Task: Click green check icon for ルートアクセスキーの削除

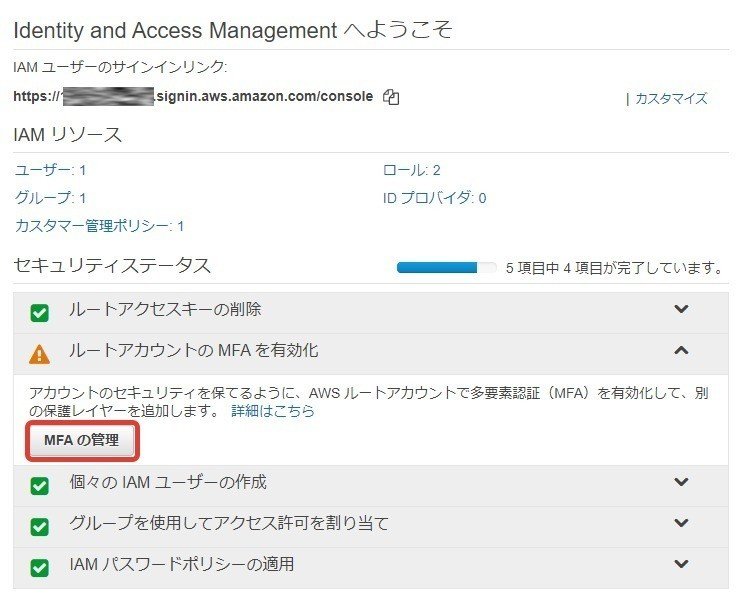Action: 40,313
